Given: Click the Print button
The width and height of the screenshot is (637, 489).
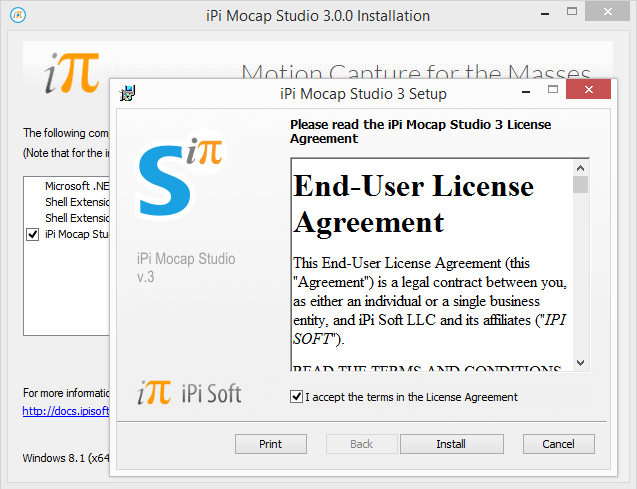Looking at the screenshot, I should point(271,444).
